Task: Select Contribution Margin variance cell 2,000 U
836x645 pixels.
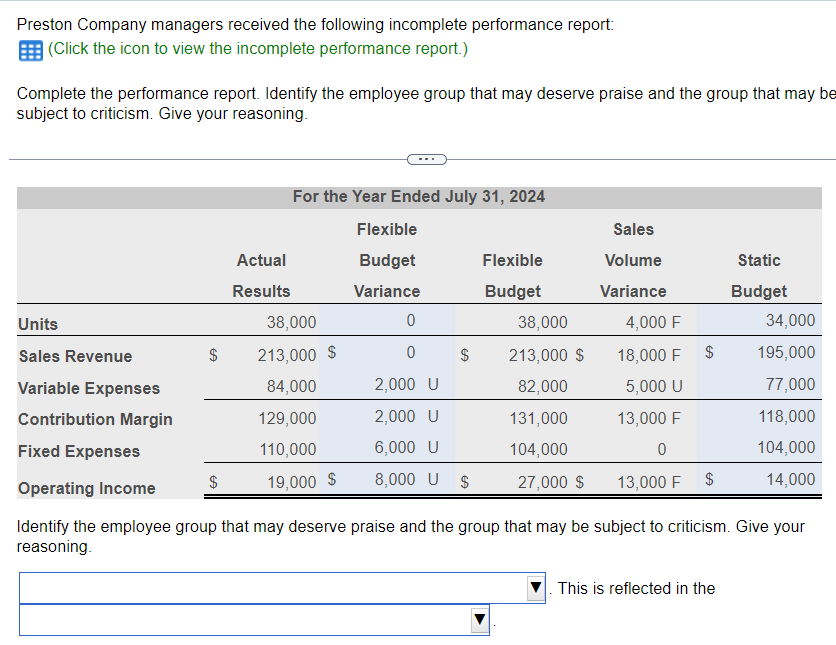Action: pos(387,416)
